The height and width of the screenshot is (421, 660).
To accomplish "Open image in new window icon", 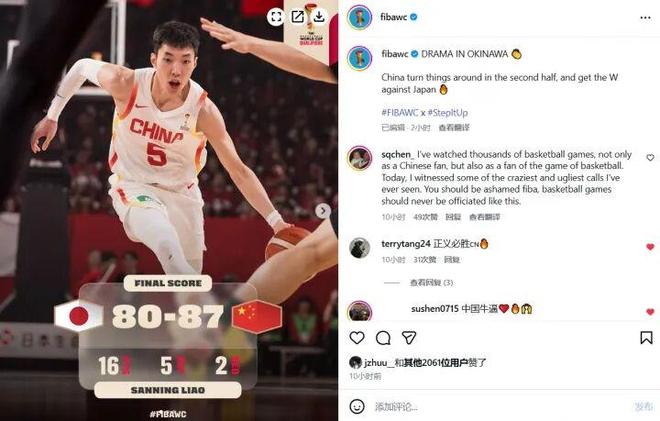I will click(298, 17).
